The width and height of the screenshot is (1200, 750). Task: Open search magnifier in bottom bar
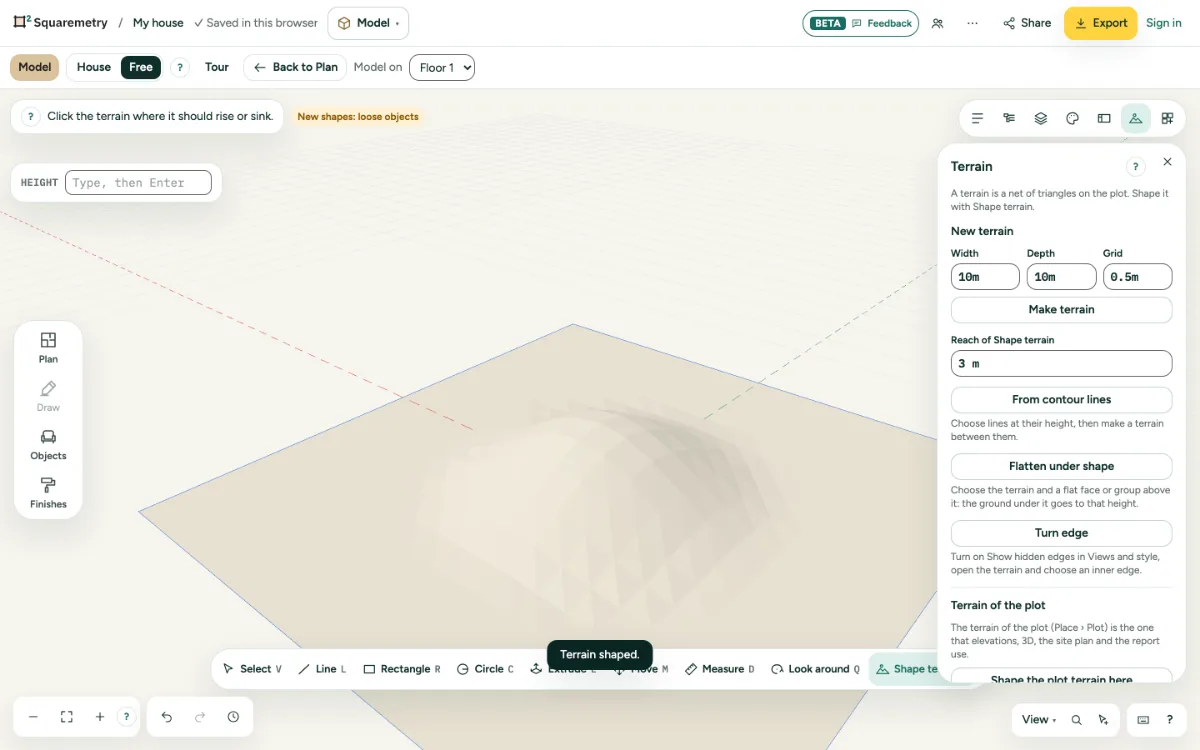click(x=1077, y=720)
